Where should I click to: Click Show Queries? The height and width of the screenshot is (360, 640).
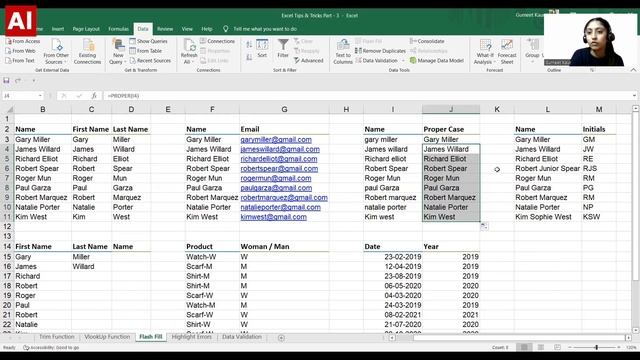(149, 41)
